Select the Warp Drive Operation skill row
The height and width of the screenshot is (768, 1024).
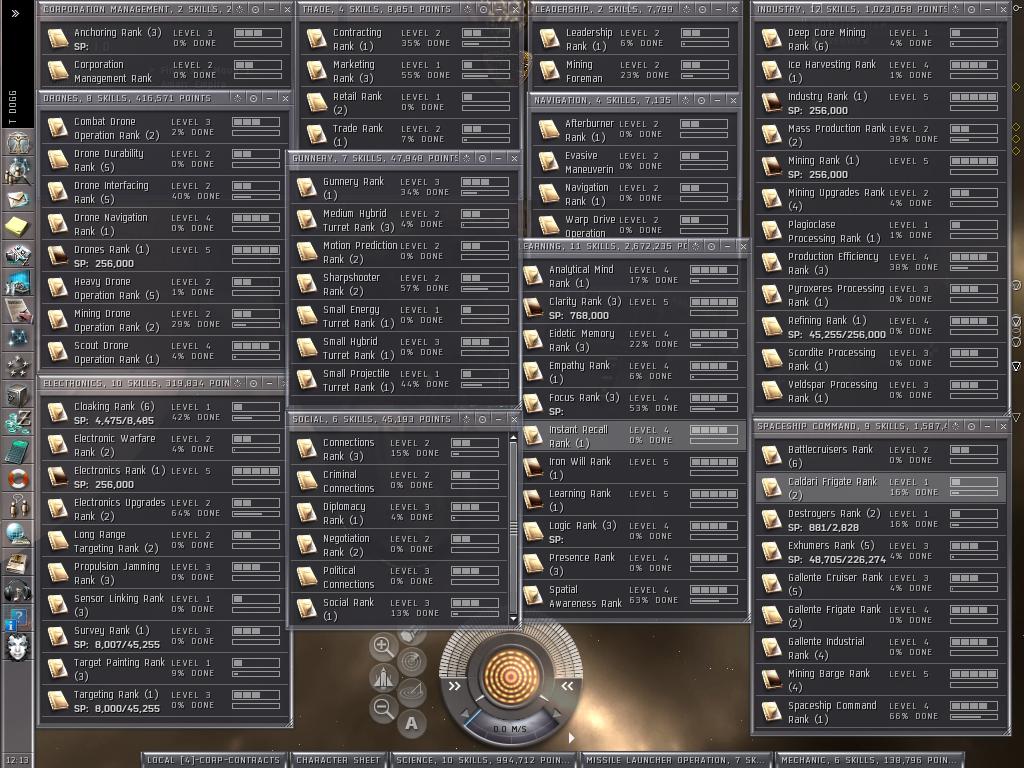pos(634,226)
